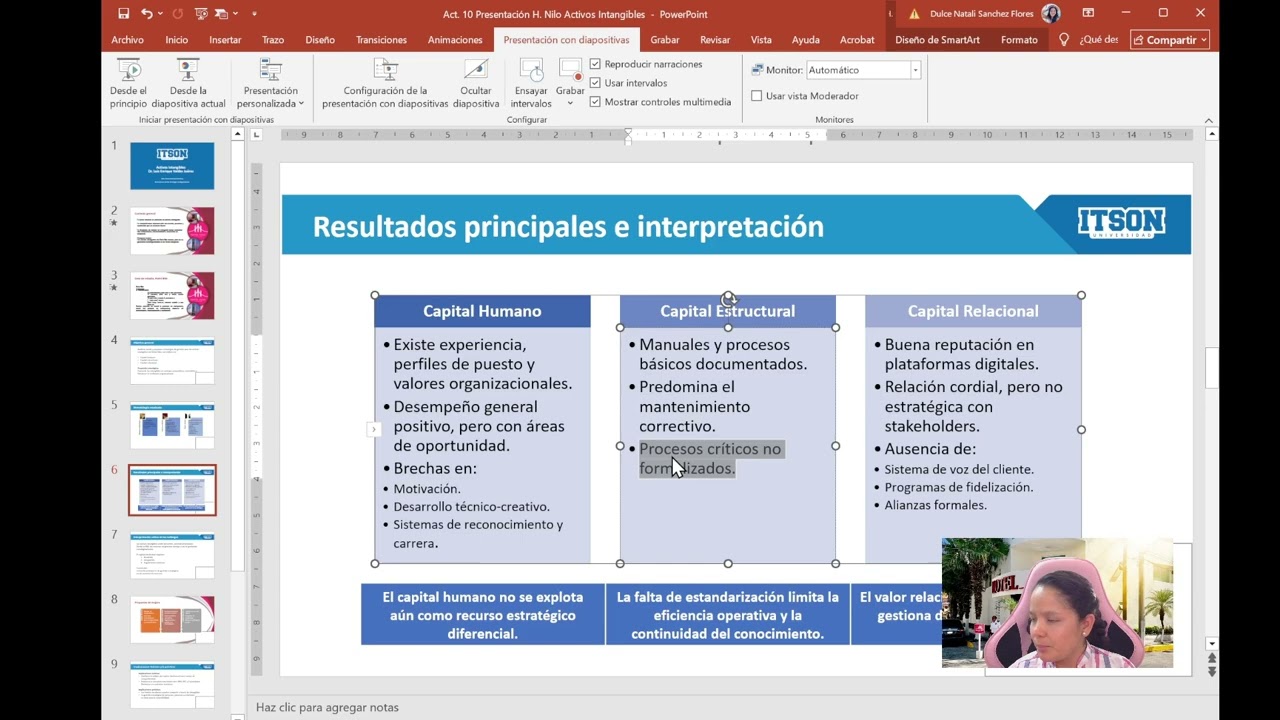Click scroll up arrow of slide editor
The width and height of the screenshot is (1280, 720).
click(x=1212, y=134)
